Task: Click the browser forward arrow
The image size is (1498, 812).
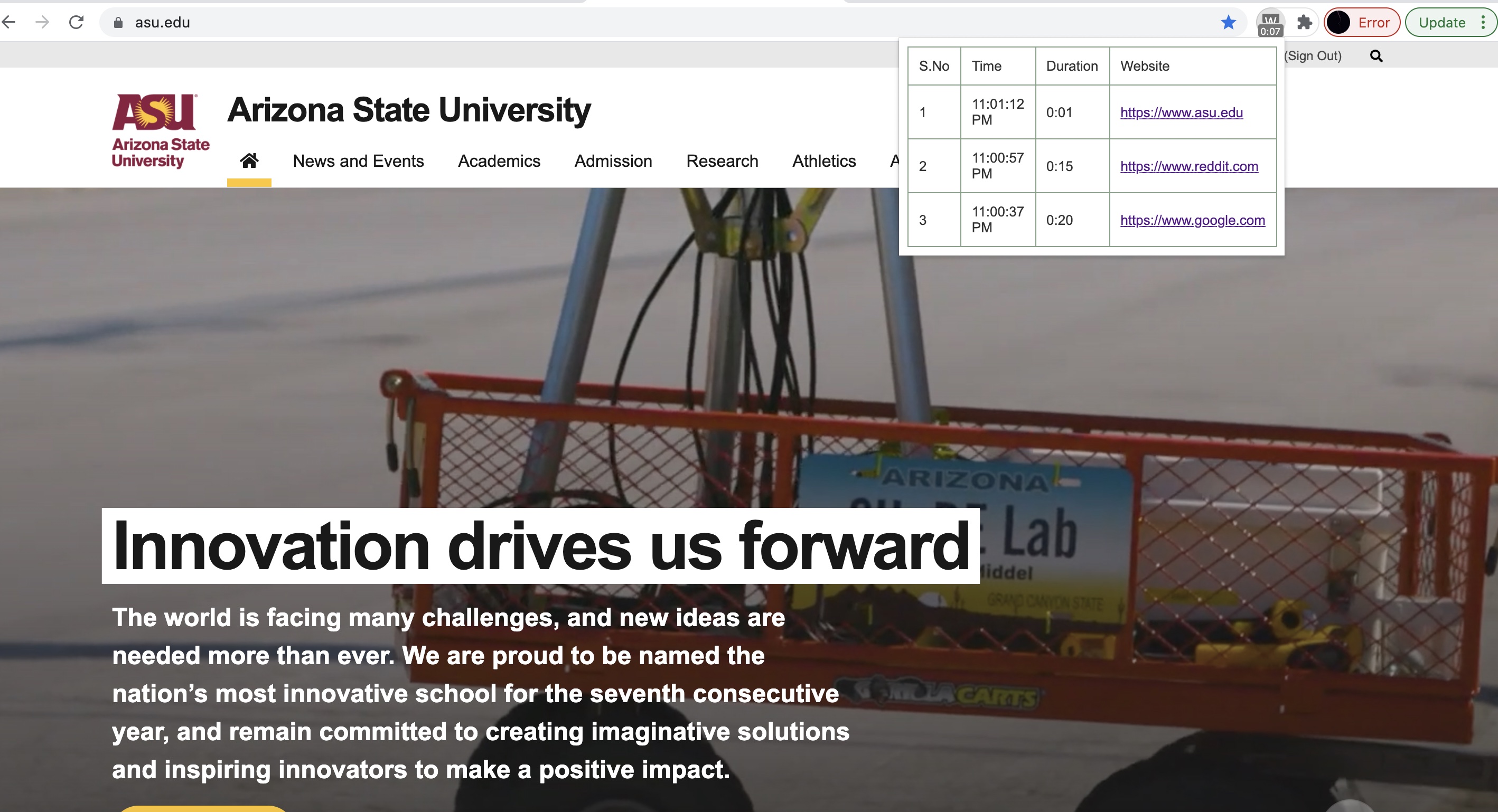Action: 42,22
